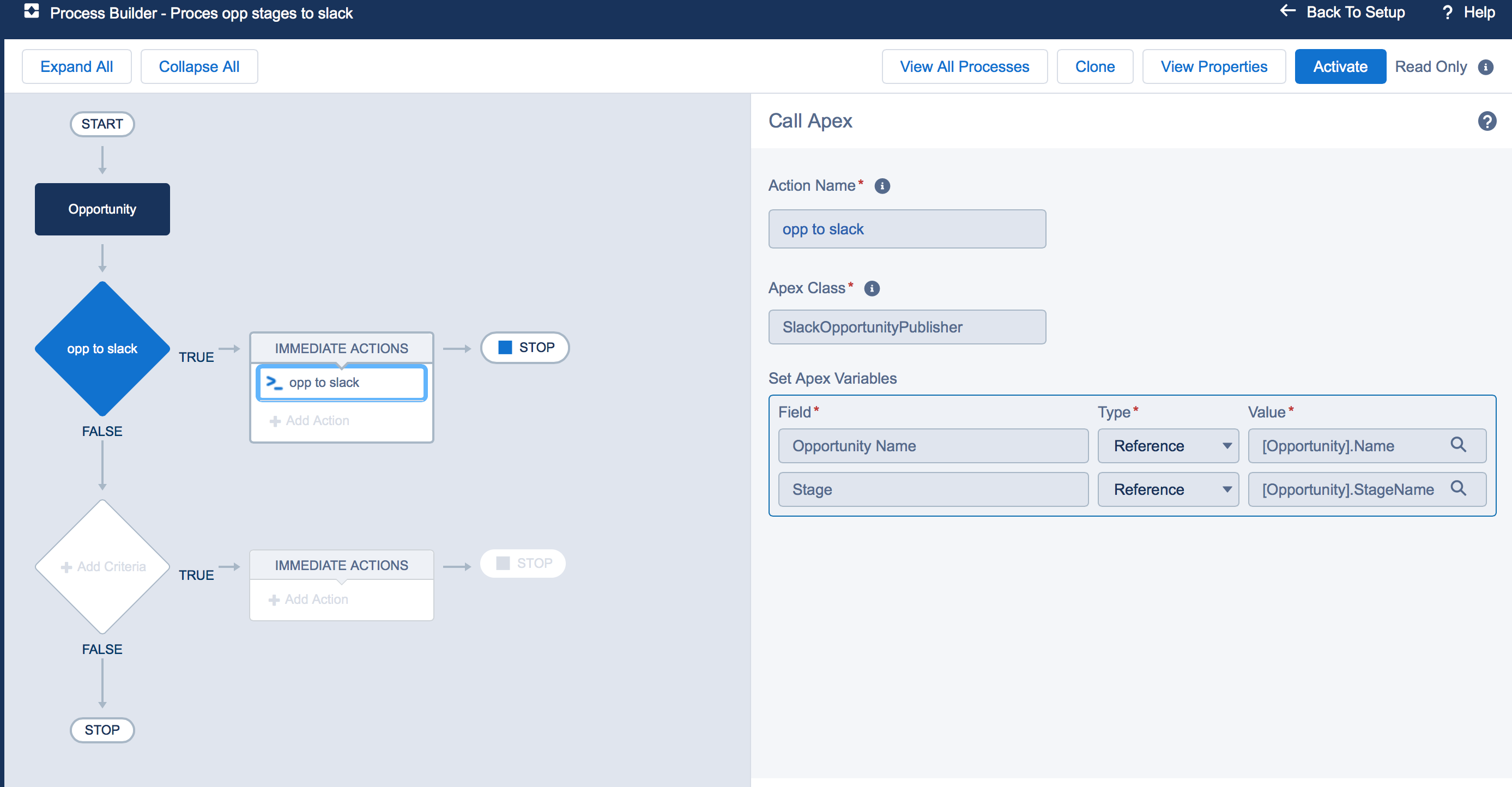Select the opp to slack criteria diamond
The height and width of the screenshot is (787, 1512).
(x=102, y=349)
